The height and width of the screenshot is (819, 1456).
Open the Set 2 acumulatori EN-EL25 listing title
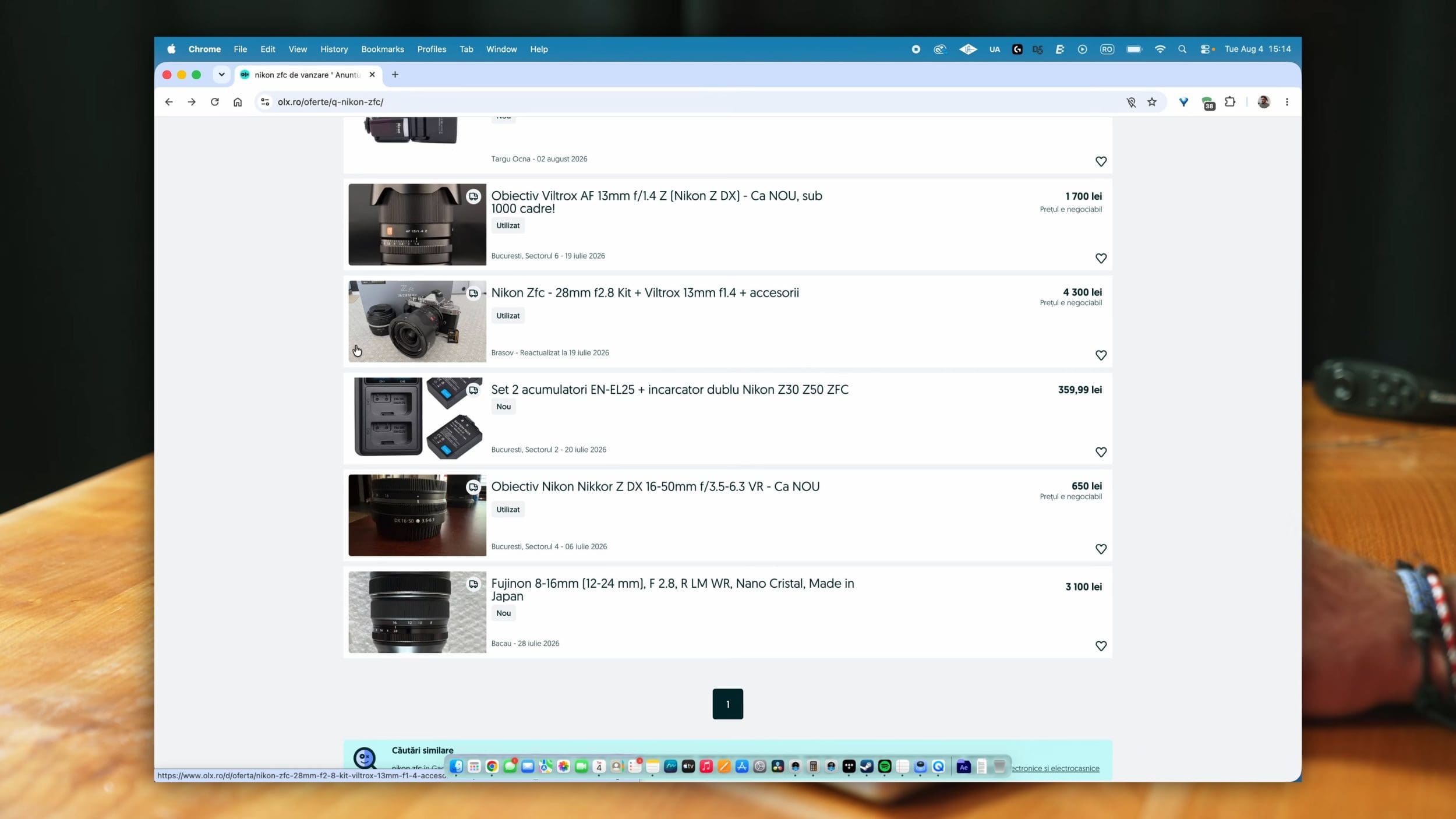click(x=670, y=390)
